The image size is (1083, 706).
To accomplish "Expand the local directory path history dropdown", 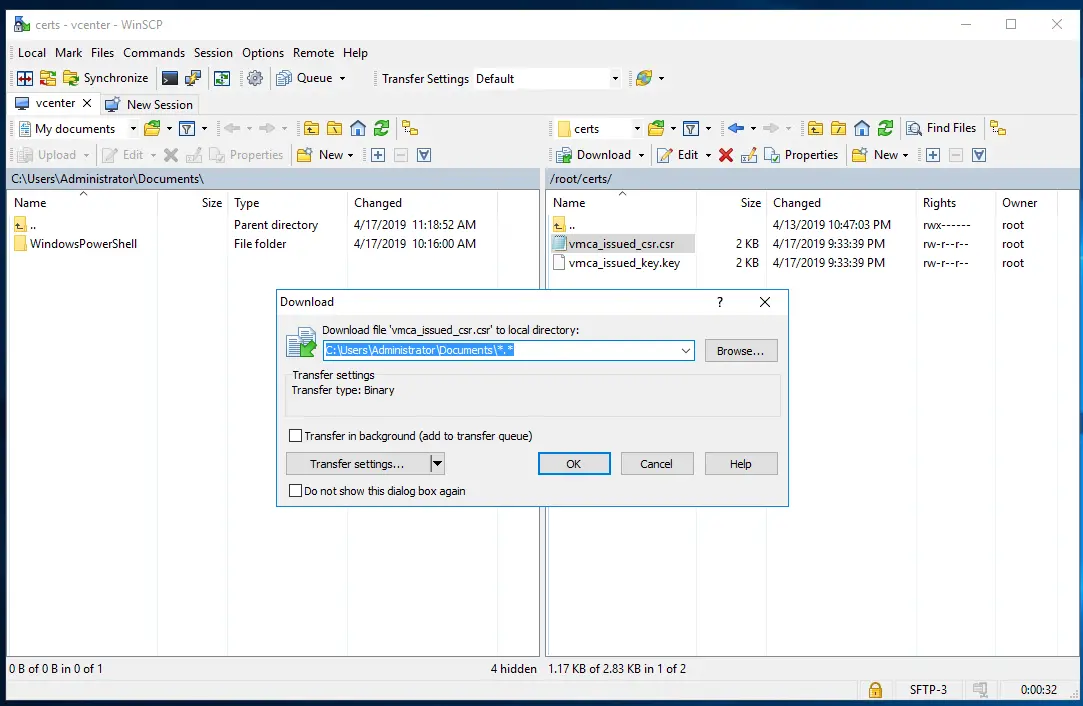I will point(686,350).
